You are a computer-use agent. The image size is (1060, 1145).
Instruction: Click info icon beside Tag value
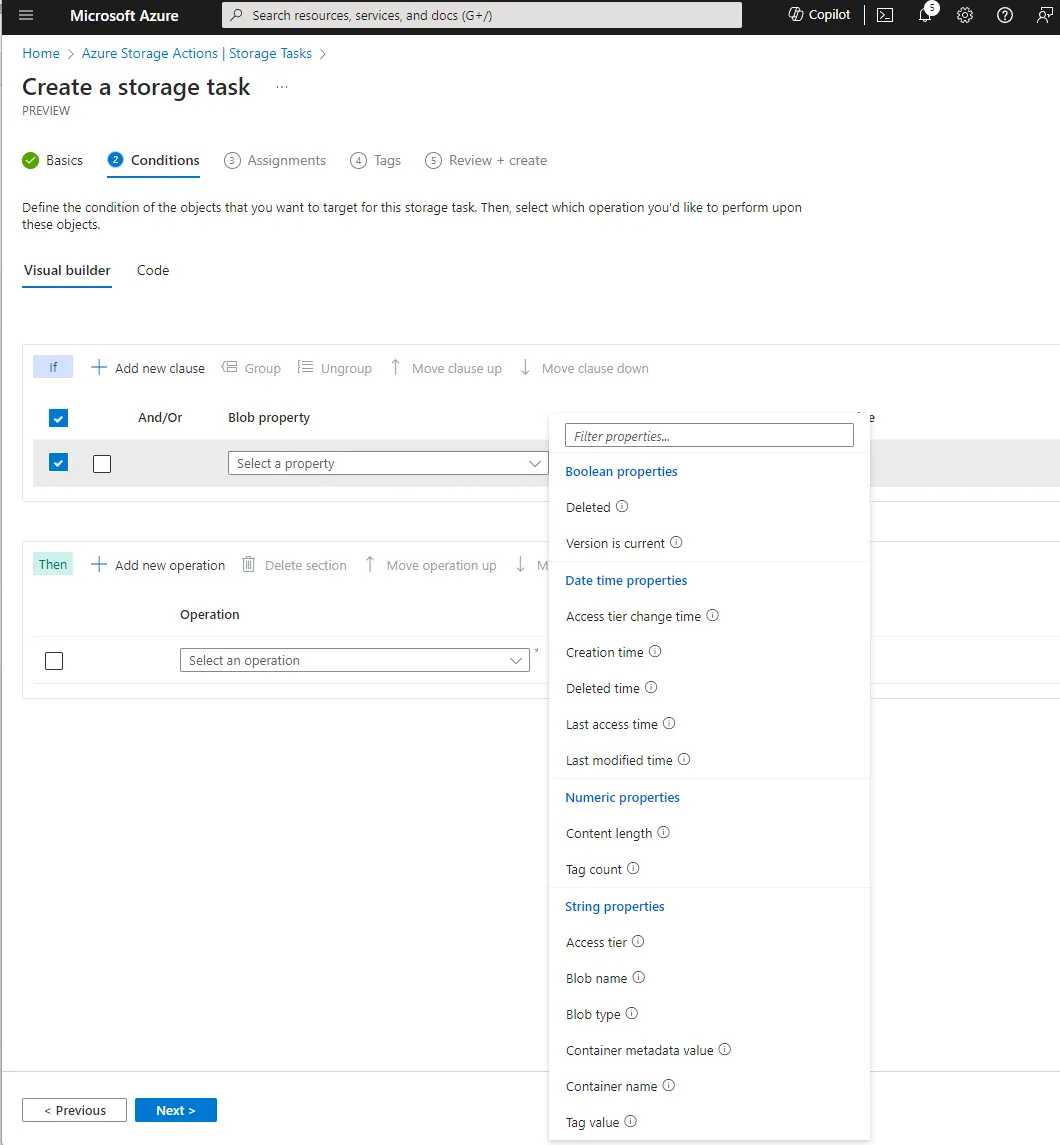point(631,1121)
